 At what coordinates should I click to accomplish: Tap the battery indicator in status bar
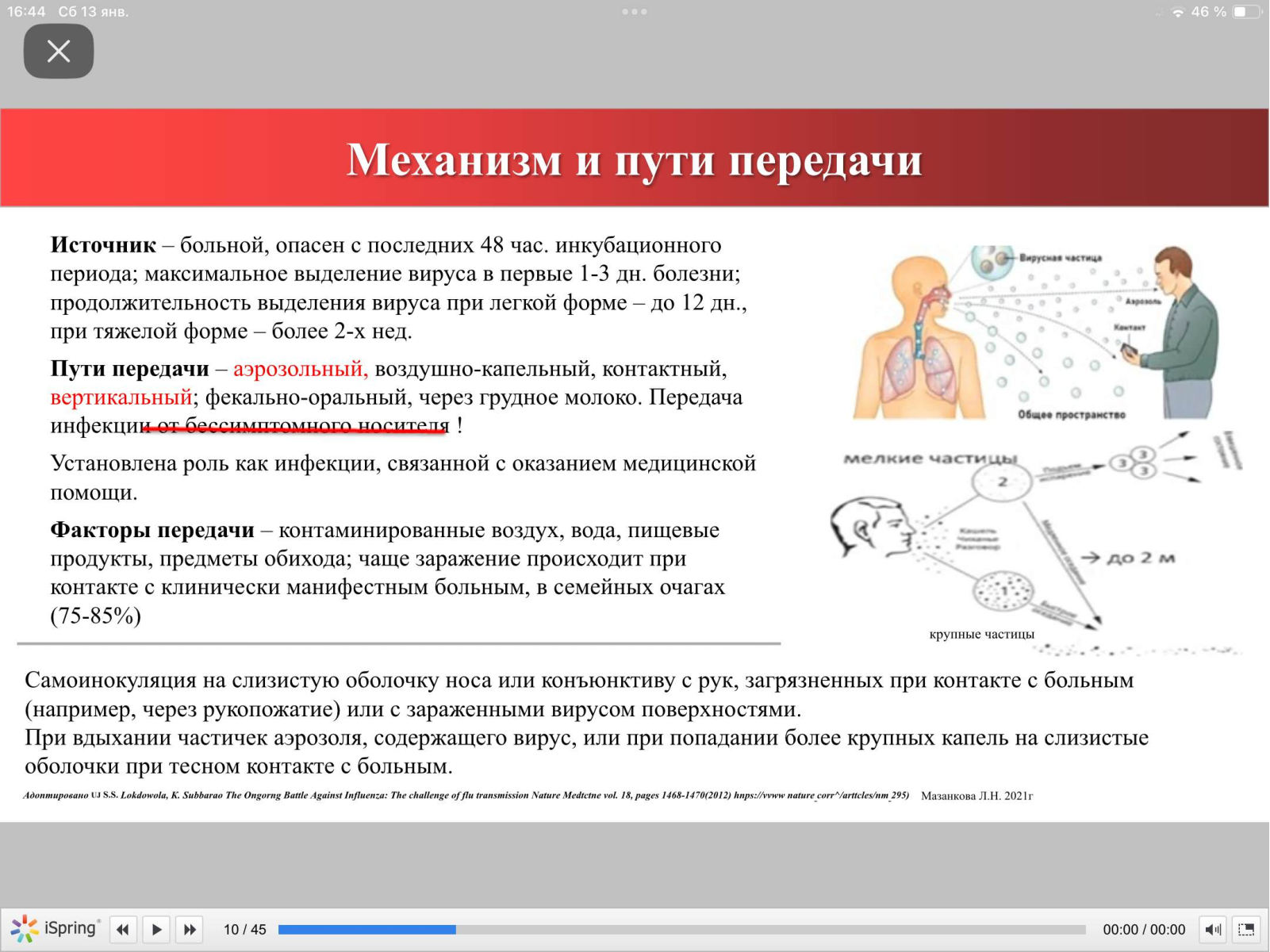tap(1247, 12)
